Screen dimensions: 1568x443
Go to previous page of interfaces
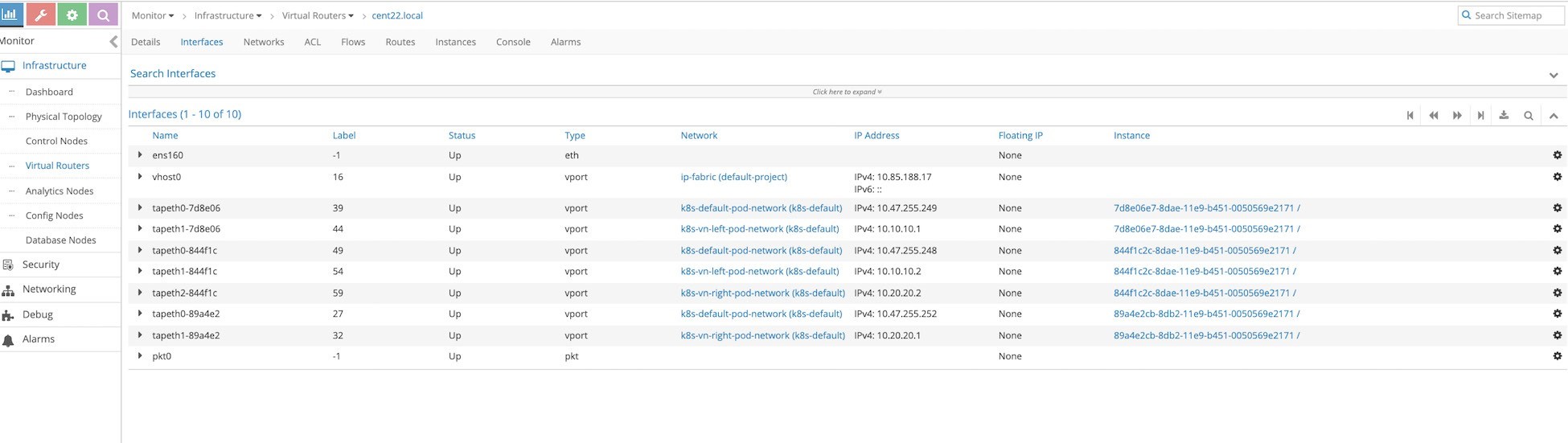[x=1433, y=116]
